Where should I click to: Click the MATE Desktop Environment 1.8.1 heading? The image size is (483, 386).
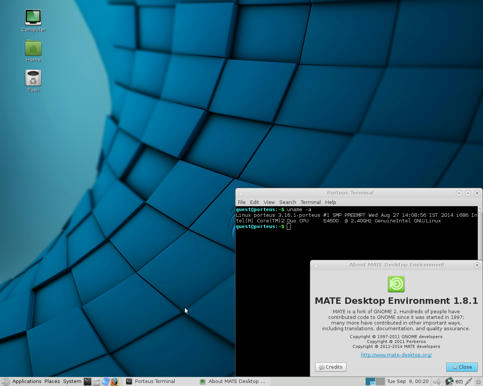click(396, 301)
